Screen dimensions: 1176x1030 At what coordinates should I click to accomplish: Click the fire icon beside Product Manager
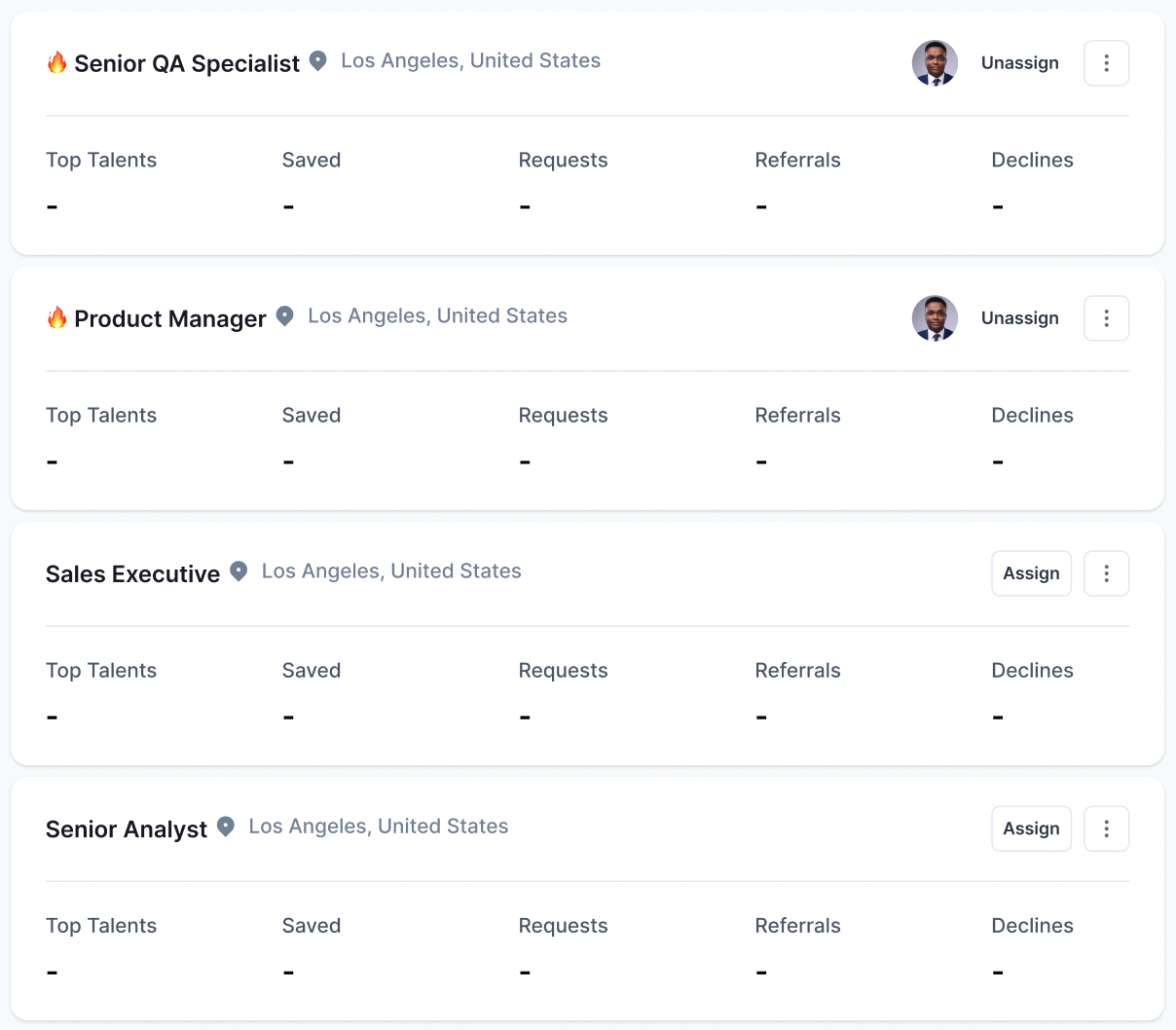[x=57, y=318]
